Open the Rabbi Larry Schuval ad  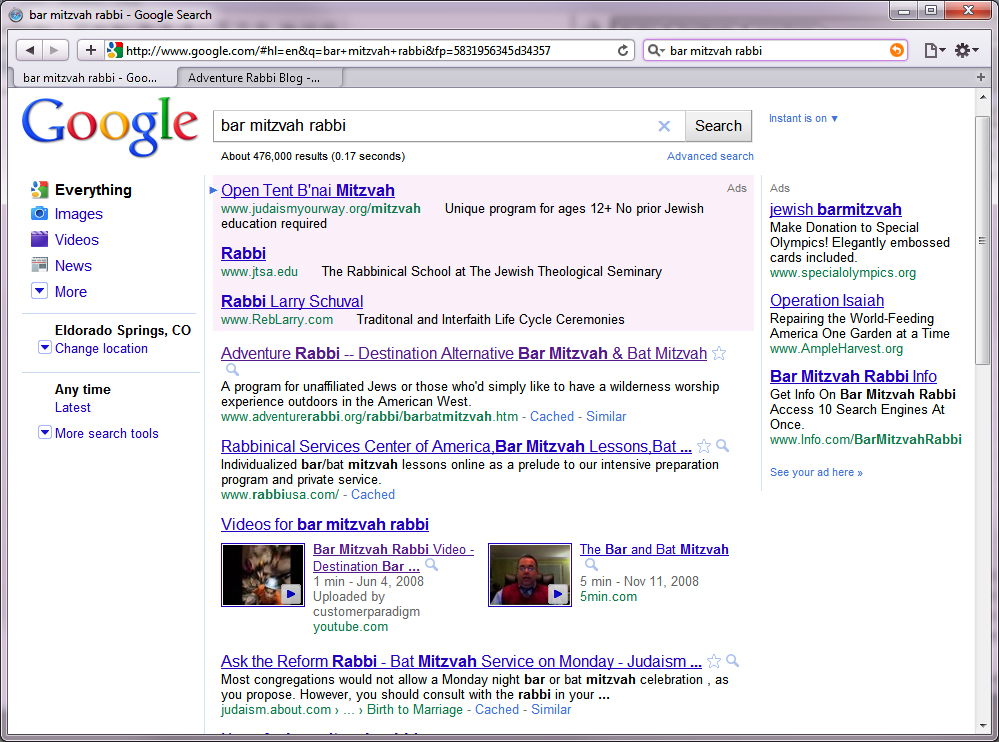292,301
